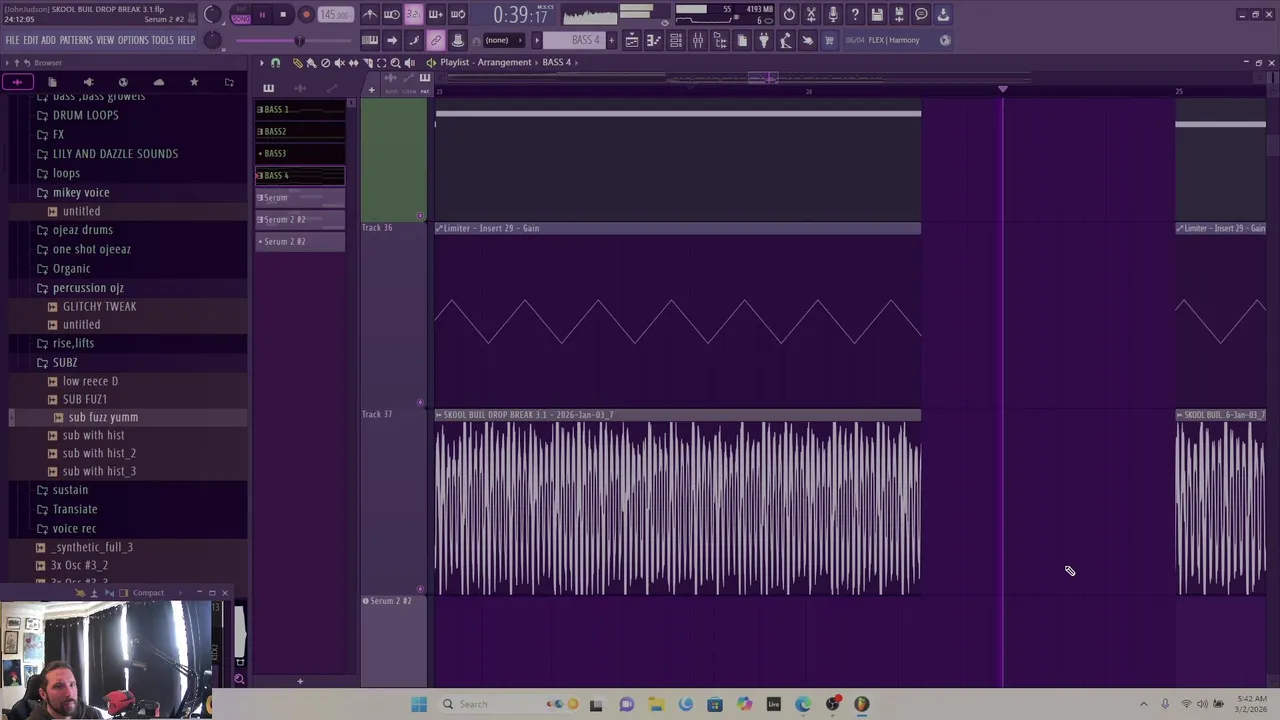Save the project with the floppy icon
Screen dimensions: 1280x720
[x=877, y=14]
